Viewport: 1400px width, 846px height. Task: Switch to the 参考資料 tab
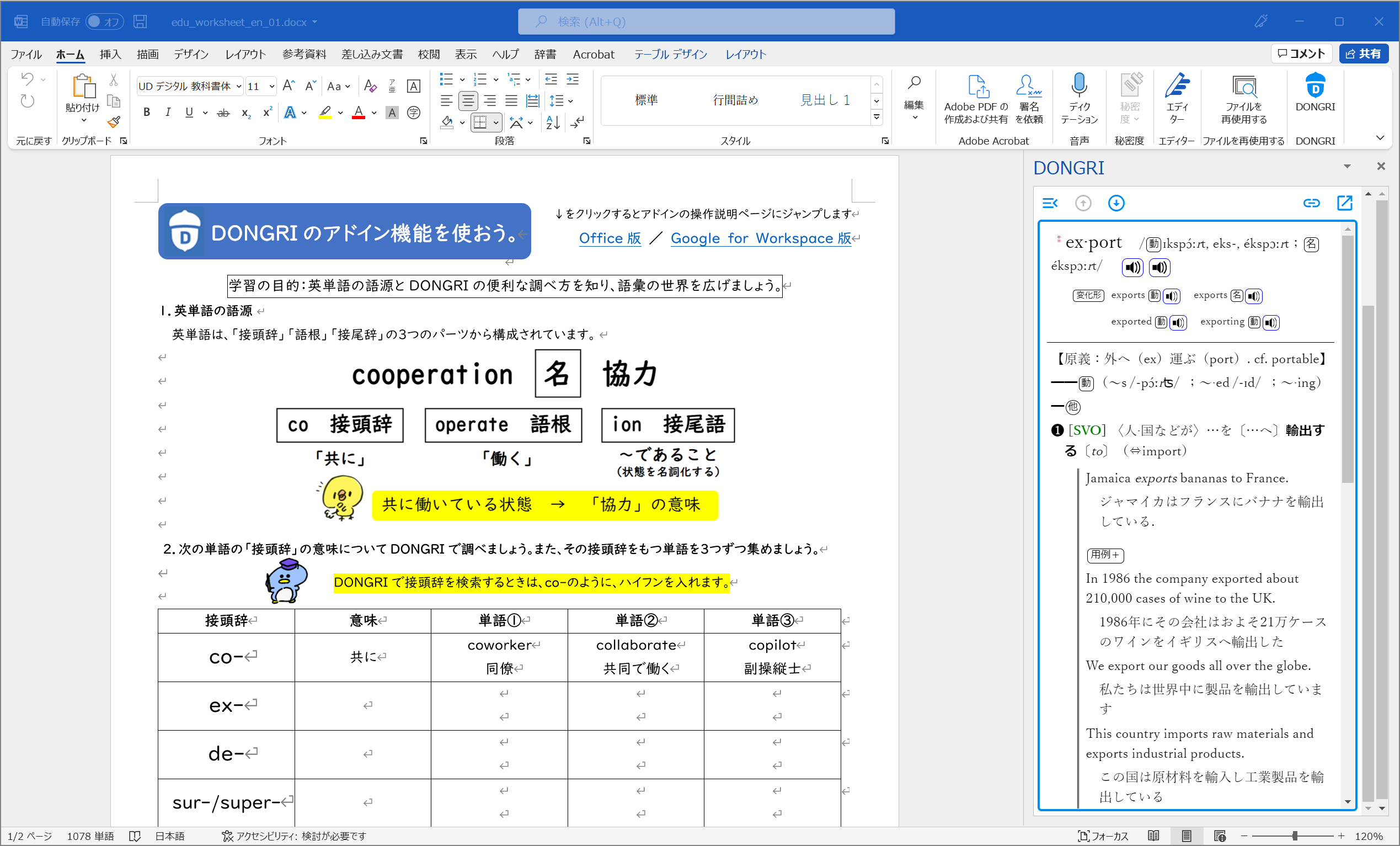304,54
